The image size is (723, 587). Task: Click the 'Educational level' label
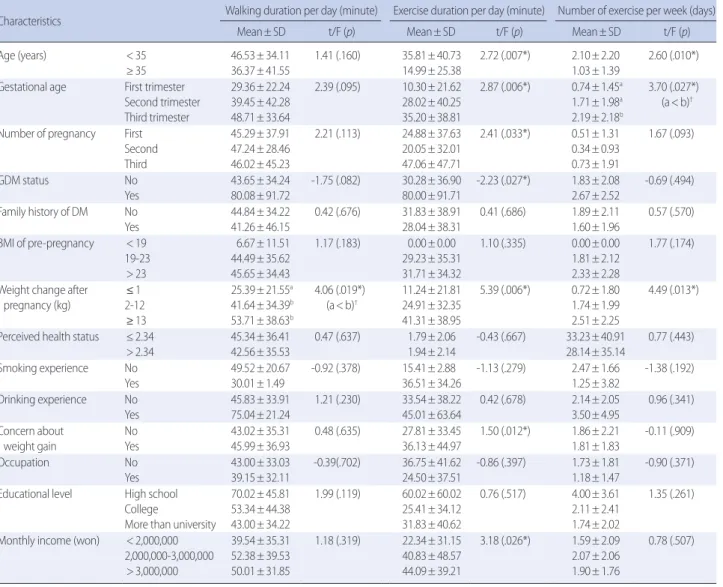point(36,494)
